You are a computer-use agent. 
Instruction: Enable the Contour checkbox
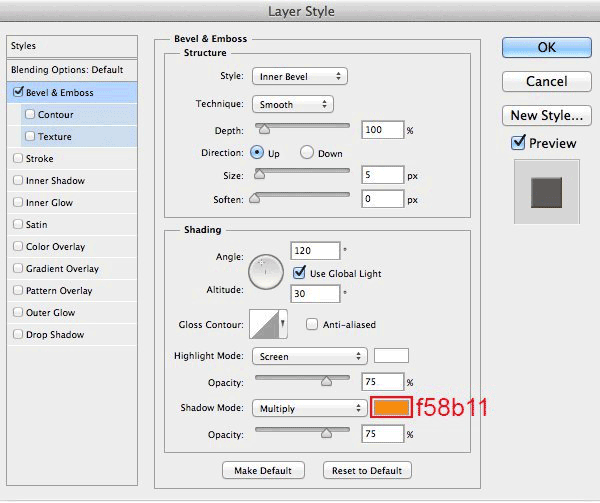click(x=30, y=114)
